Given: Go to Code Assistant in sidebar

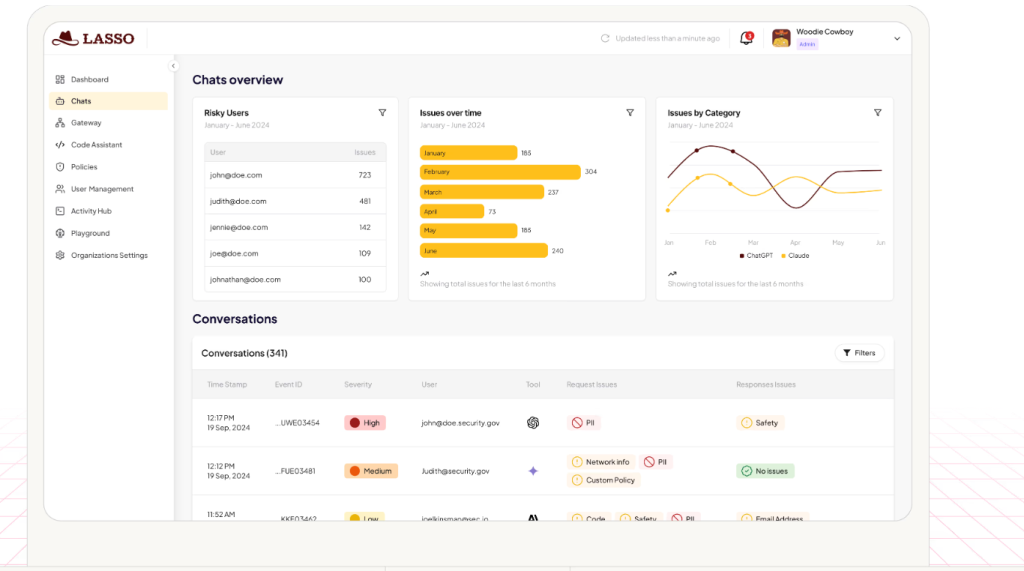Looking at the screenshot, I should (96, 145).
